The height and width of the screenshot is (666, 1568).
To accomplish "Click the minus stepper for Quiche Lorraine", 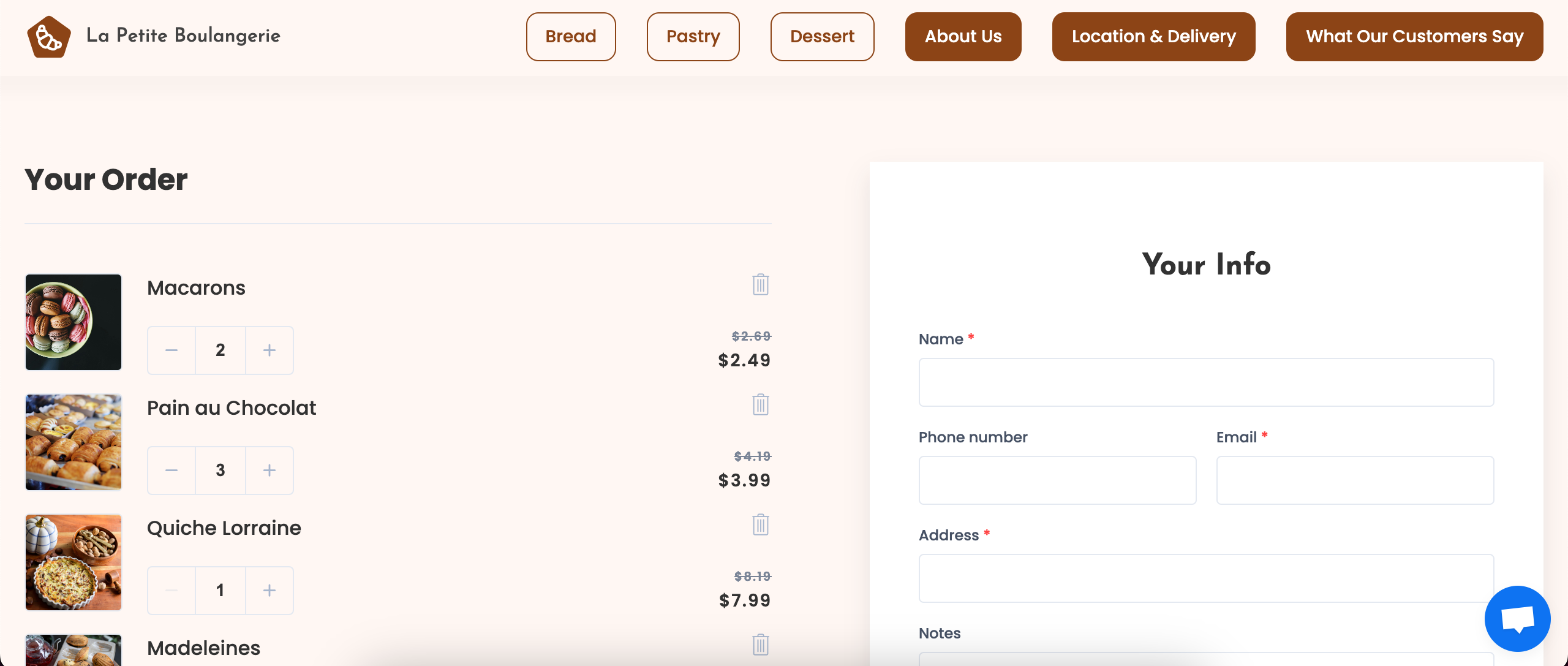I will point(171,590).
